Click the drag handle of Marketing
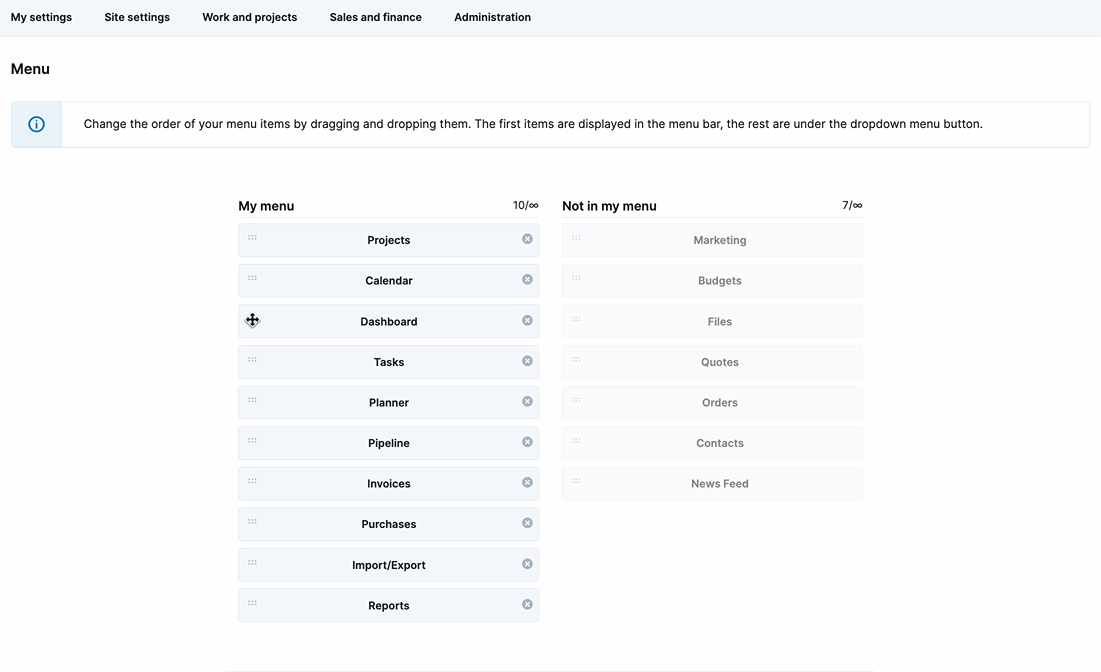This screenshot has width=1101, height=672. (x=576, y=237)
